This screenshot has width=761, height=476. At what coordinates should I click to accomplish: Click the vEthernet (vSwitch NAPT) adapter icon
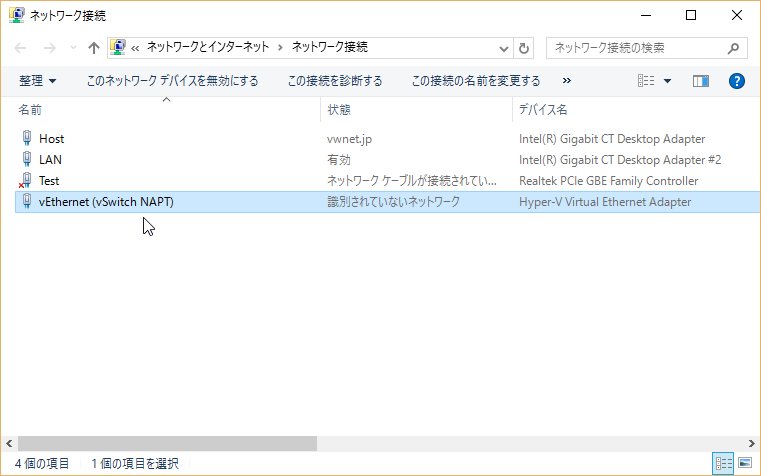click(x=27, y=201)
